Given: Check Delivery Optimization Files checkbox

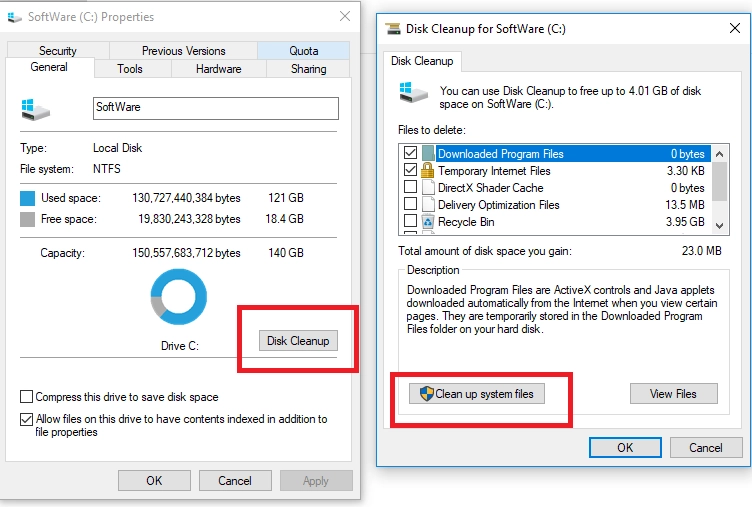Looking at the screenshot, I should (410, 204).
